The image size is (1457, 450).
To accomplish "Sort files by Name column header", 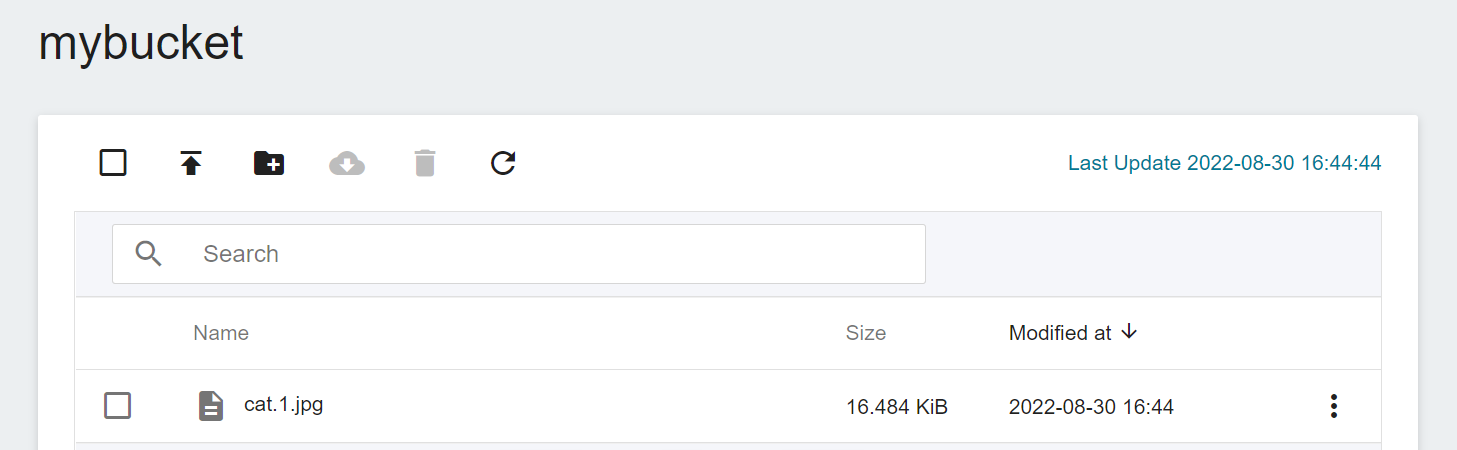I will tap(221, 333).
